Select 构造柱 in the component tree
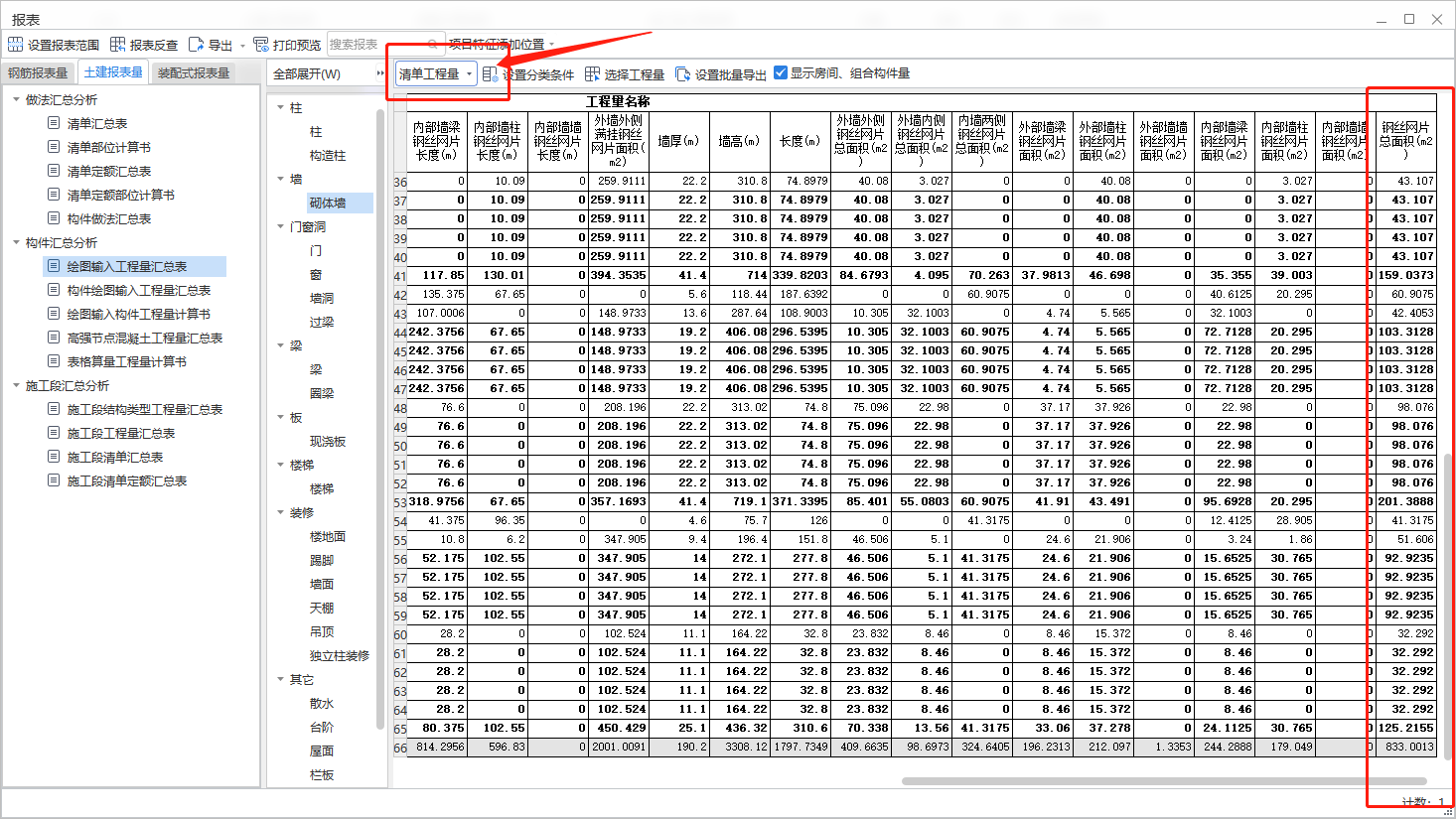The image size is (1456, 819). coord(328,155)
